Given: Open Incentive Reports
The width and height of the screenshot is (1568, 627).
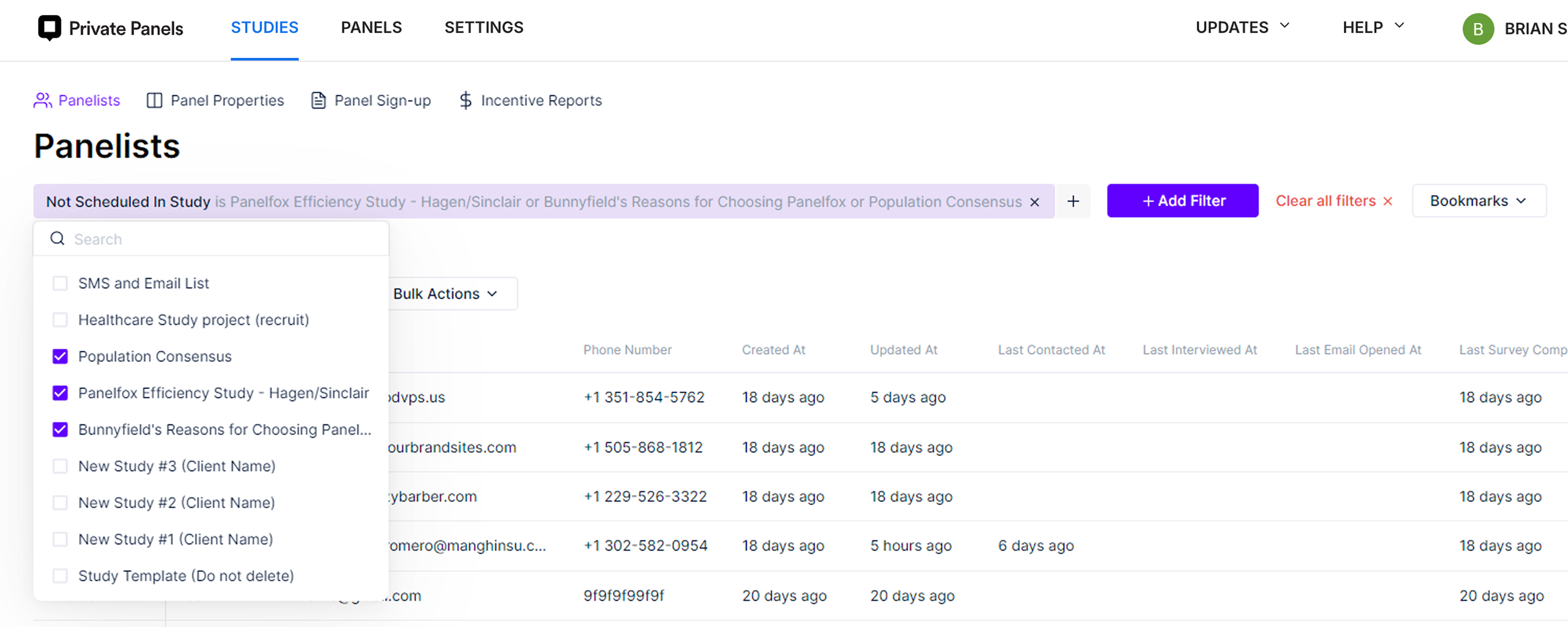Looking at the screenshot, I should [530, 100].
